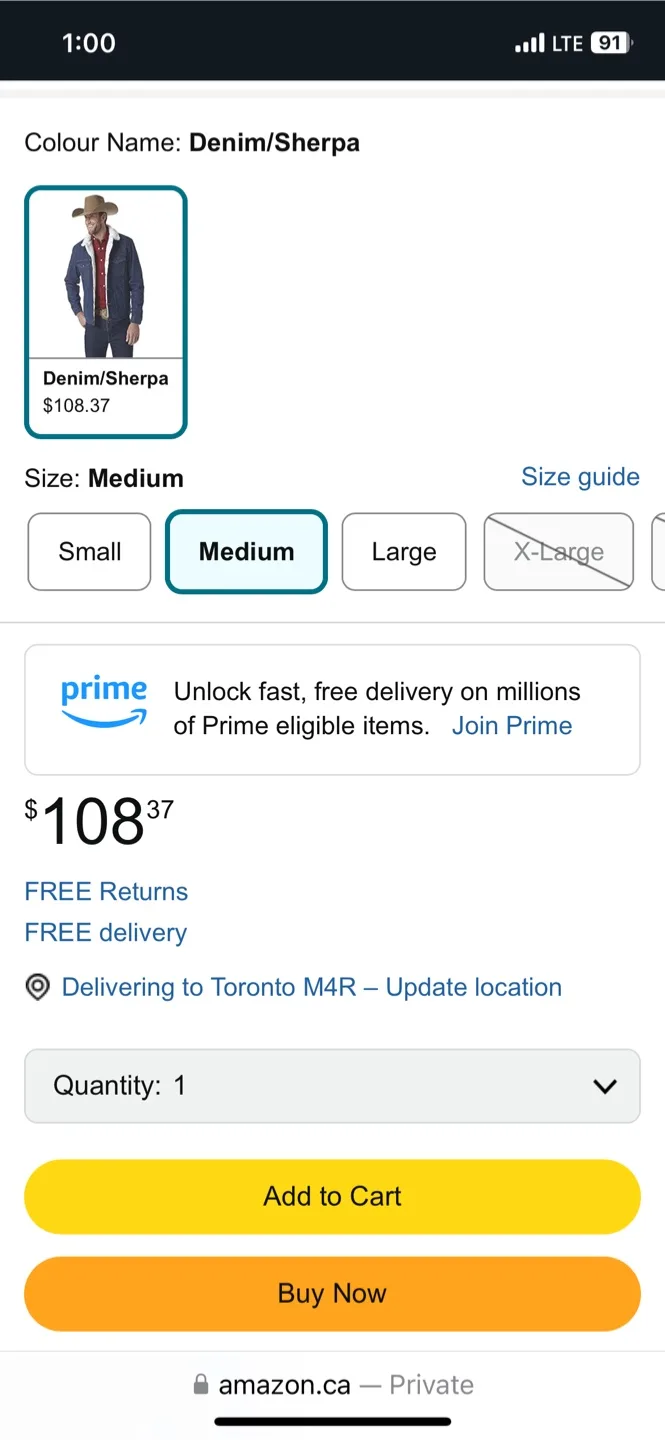This screenshot has height=1440, width=665.
Task: Open the Quantity dropdown
Action: pos(332,1086)
